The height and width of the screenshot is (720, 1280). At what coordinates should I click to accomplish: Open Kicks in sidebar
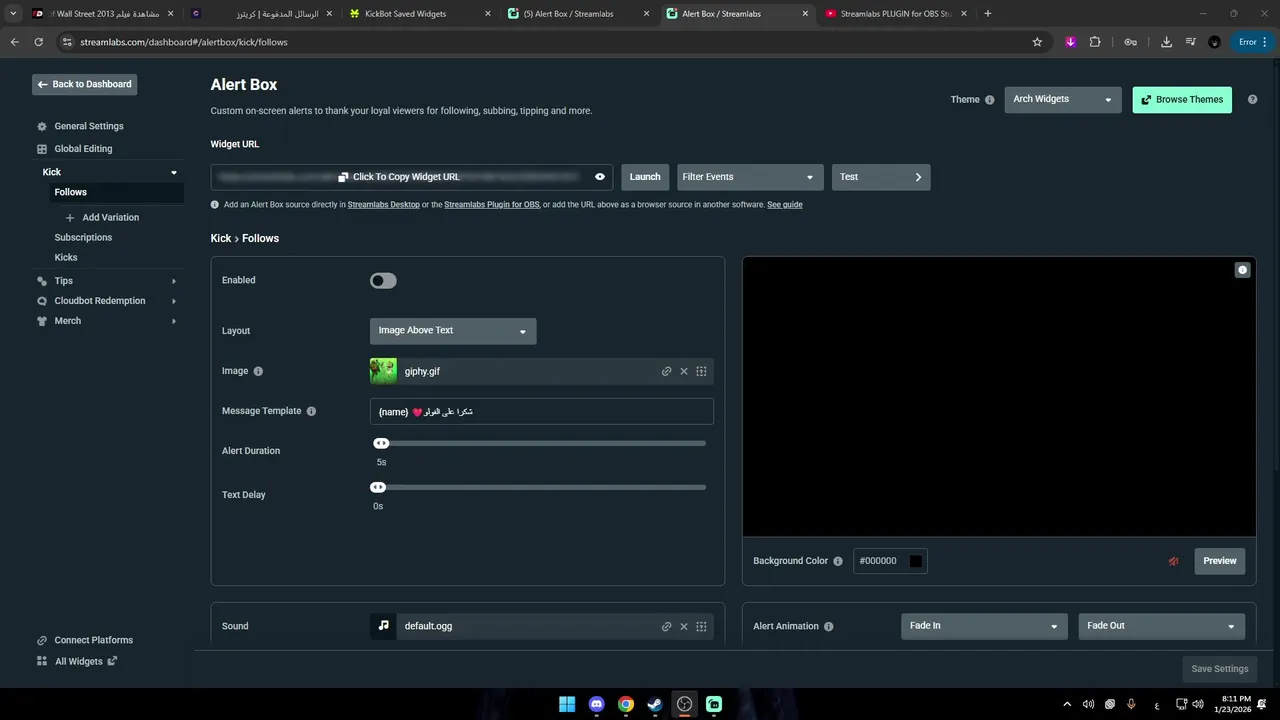click(66, 257)
